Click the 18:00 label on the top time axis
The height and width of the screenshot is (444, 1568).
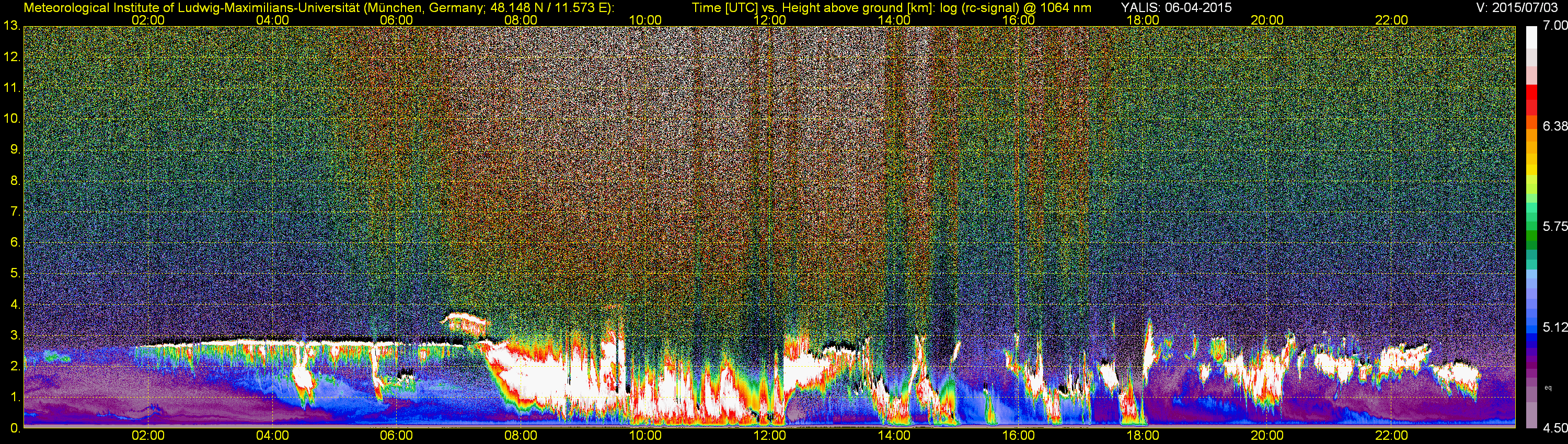(1143, 20)
